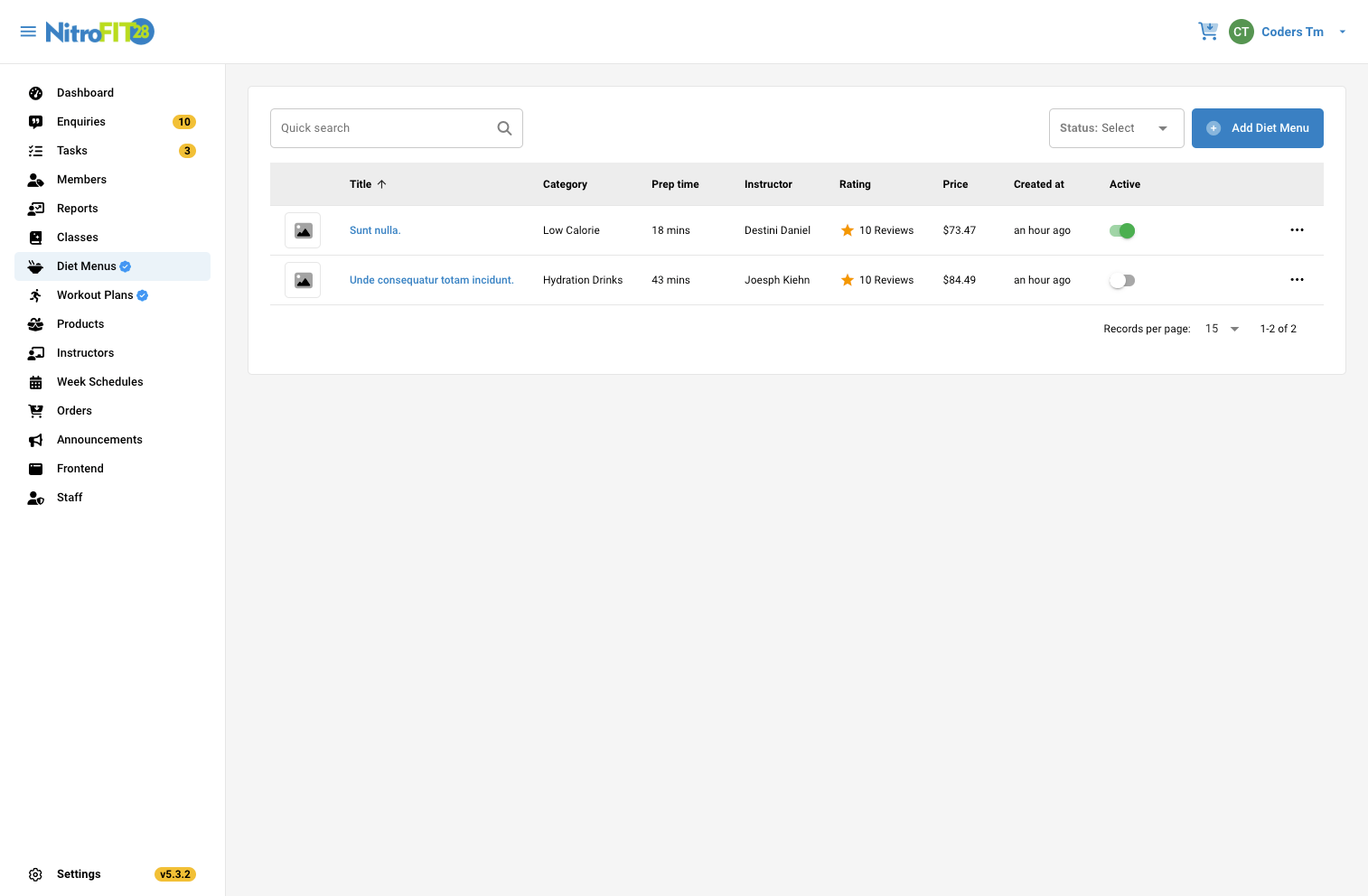Image resolution: width=1368 pixels, height=896 pixels.
Task: Select the Classes sidebar icon
Action: tap(35, 237)
